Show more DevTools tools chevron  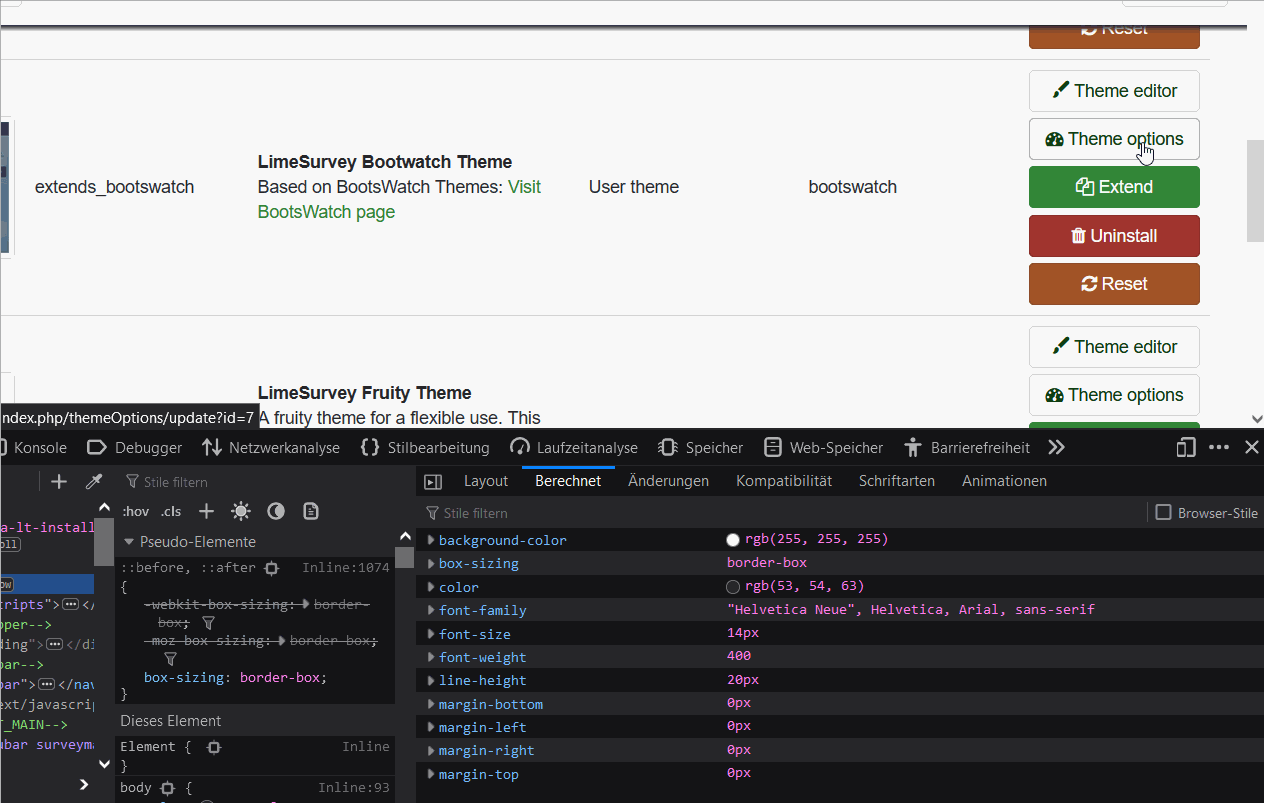[x=1056, y=448]
